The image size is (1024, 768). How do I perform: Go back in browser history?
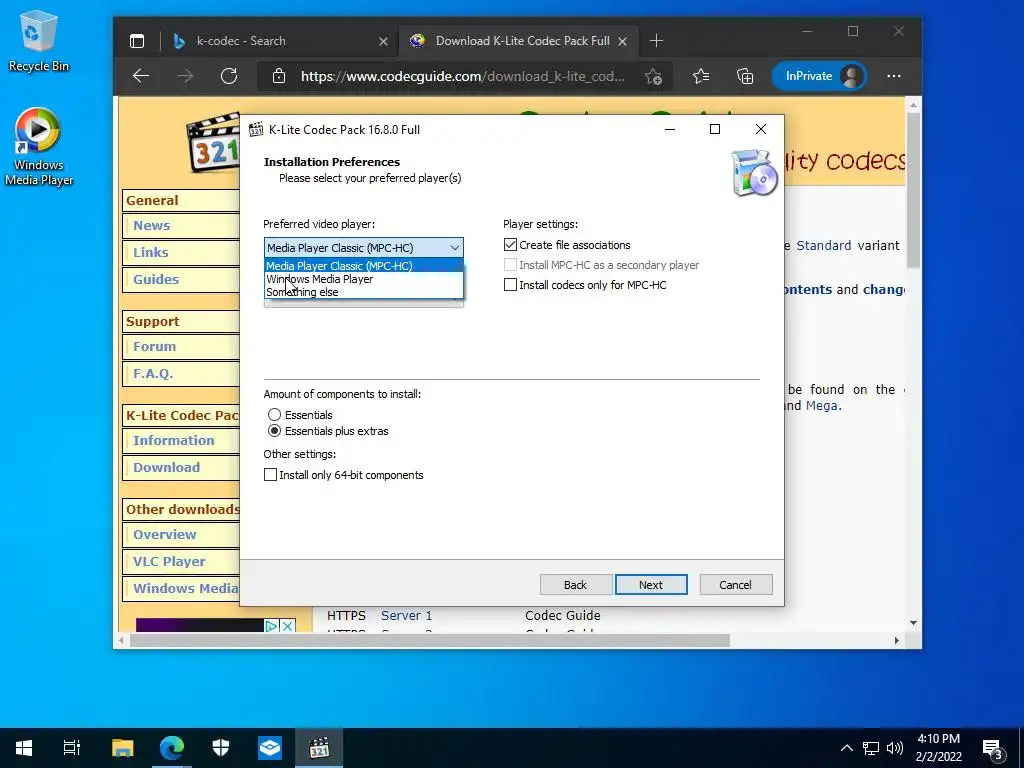pyautogui.click(x=141, y=76)
